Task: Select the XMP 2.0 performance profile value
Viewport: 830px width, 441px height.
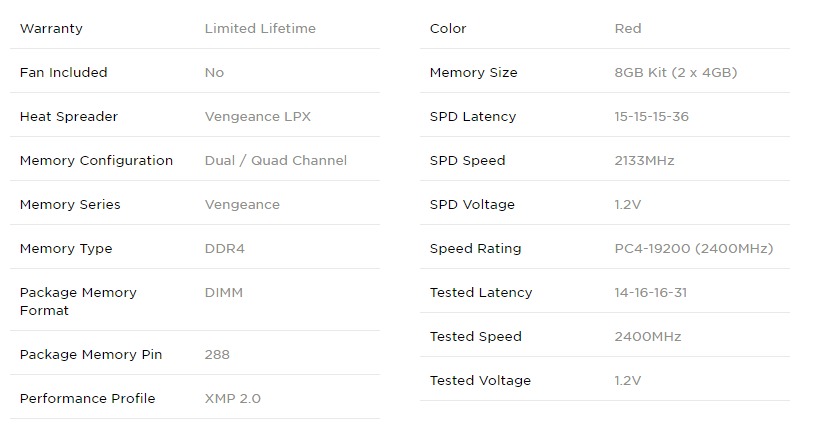Action: [x=232, y=399]
